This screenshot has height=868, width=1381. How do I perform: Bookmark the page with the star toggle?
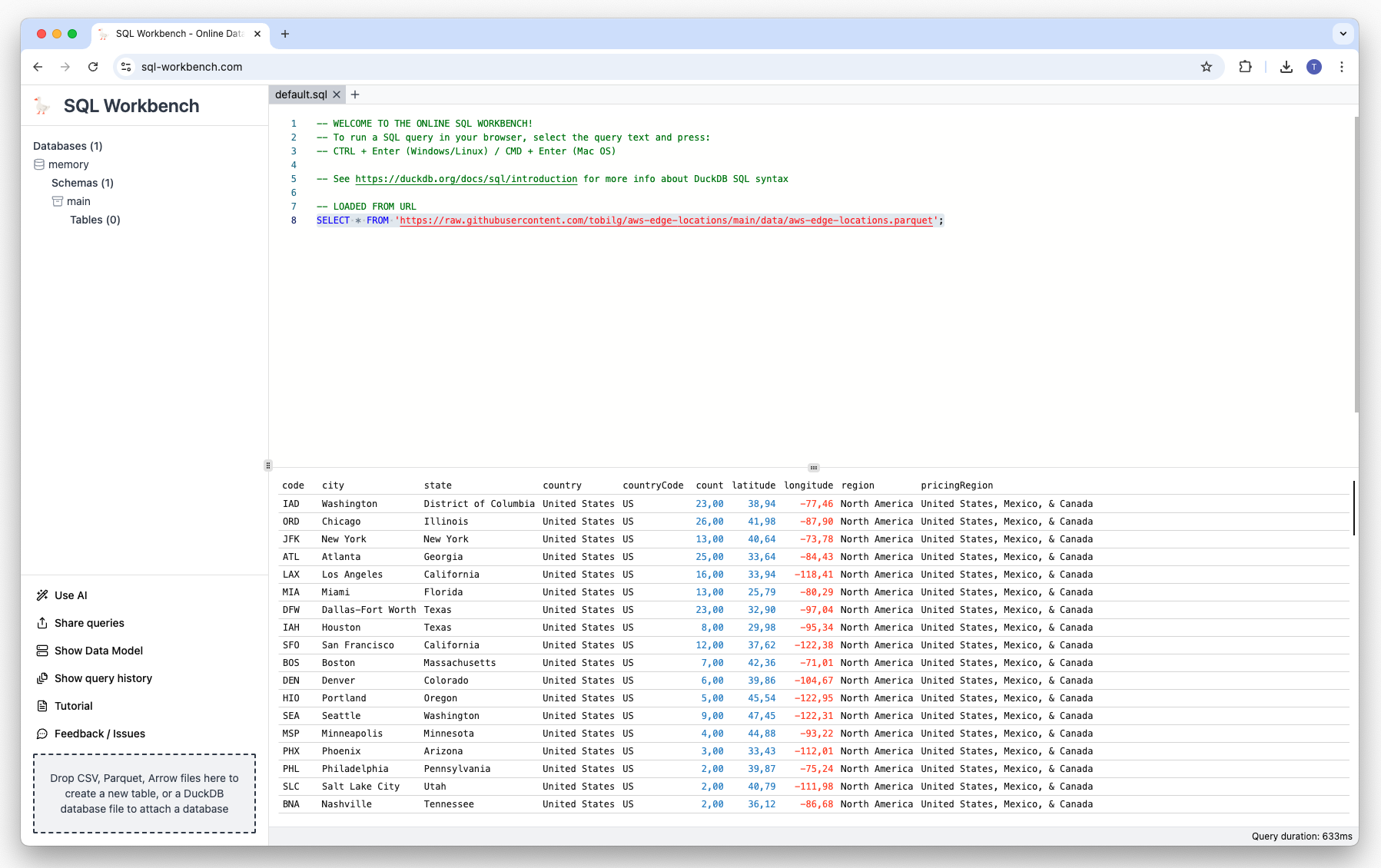click(x=1206, y=67)
